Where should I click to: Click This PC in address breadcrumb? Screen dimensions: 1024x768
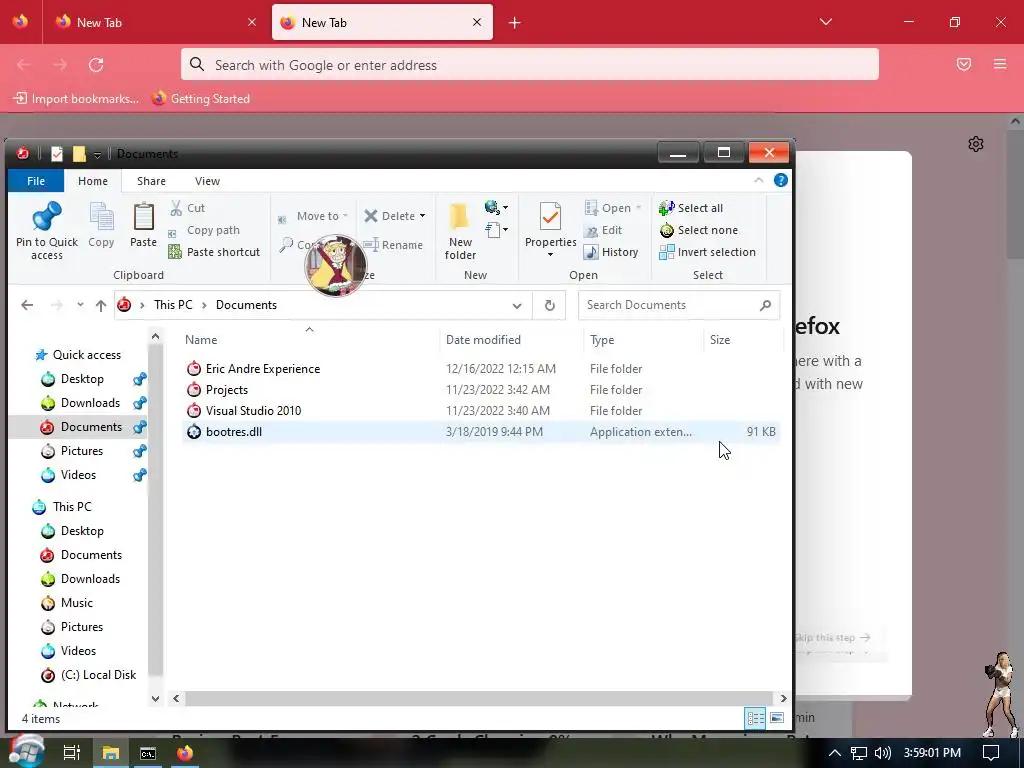pyautogui.click(x=173, y=305)
